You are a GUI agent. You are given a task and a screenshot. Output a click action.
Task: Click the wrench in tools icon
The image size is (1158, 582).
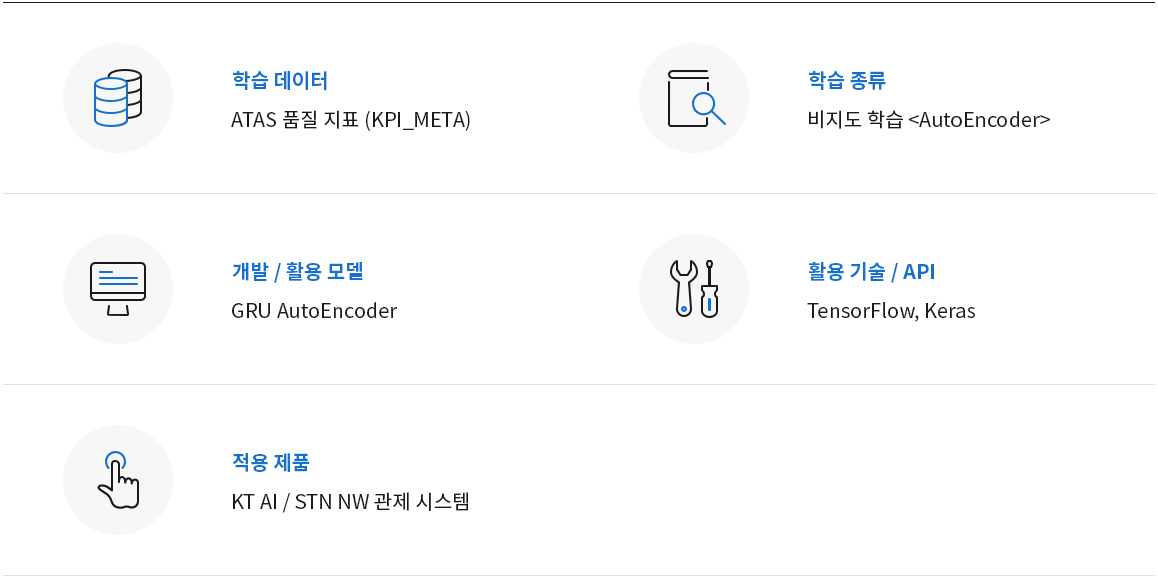[683, 289]
